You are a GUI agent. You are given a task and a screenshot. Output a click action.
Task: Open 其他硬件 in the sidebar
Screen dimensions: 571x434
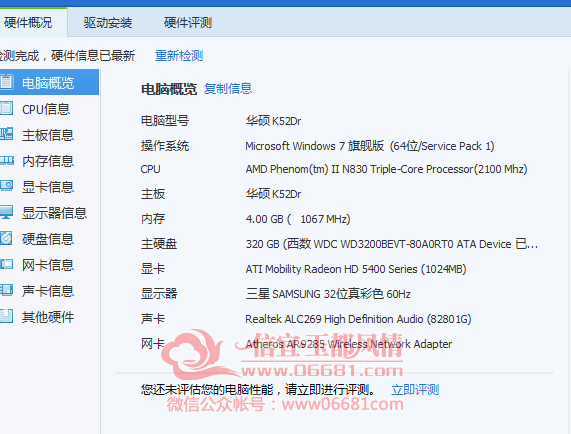pyautogui.click(x=49, y=317)
